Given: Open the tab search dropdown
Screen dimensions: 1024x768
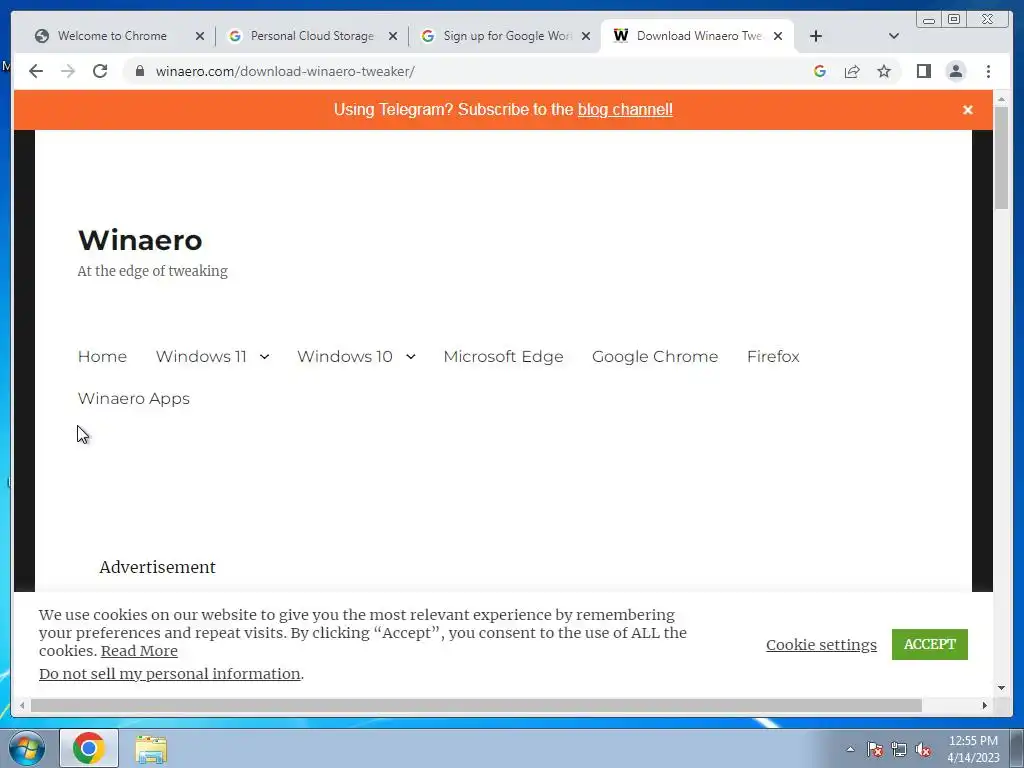Looking at the screenshot, I should coord(894,36).
